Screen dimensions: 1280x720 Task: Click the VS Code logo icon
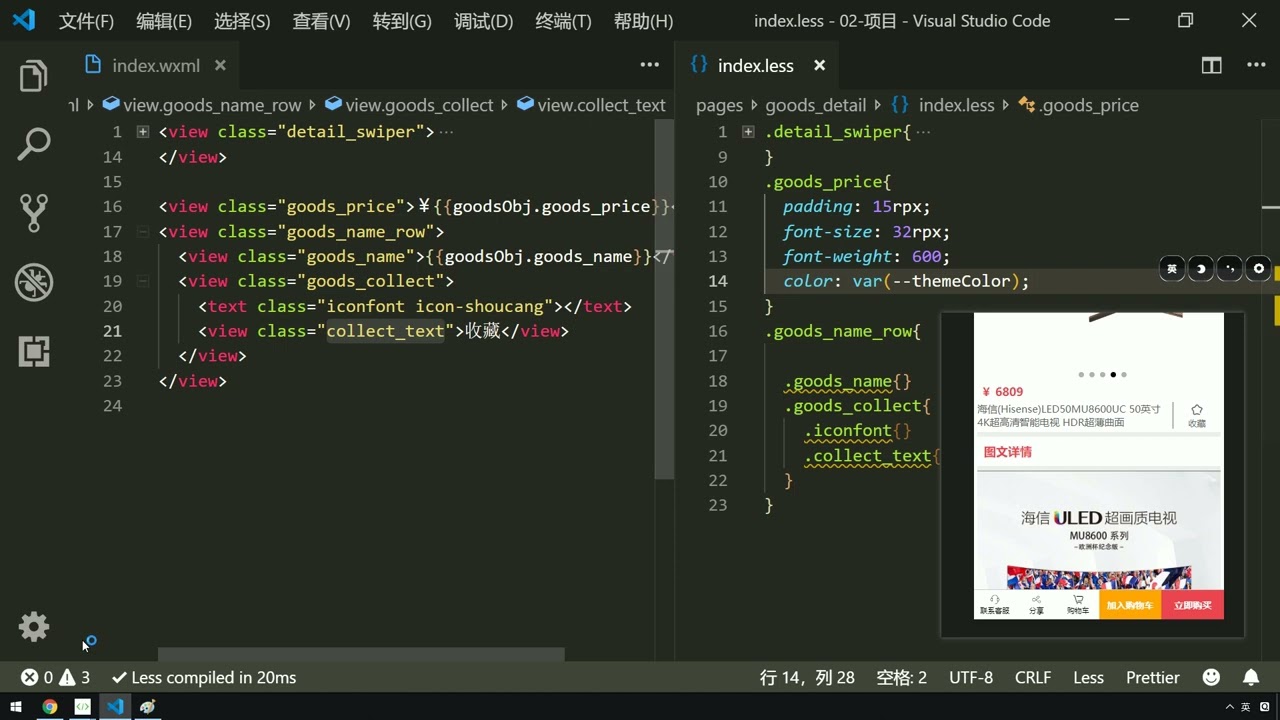[x=23, y=20]
